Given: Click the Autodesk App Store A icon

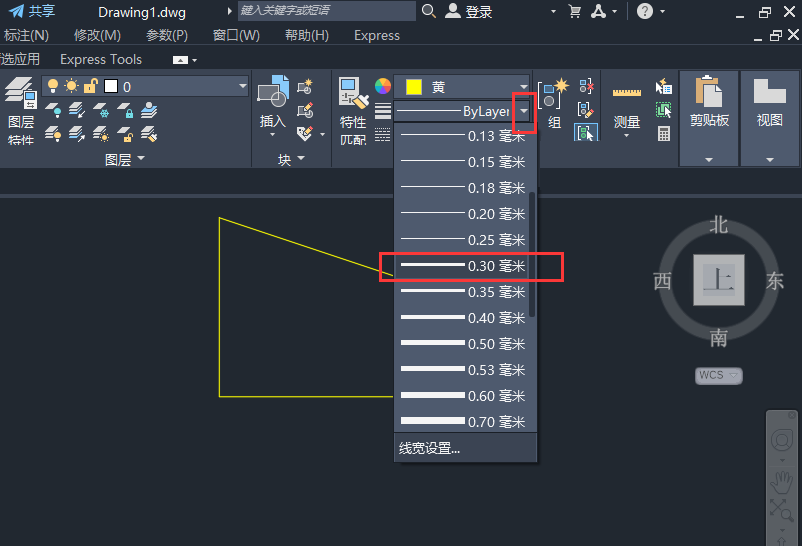Looking at the screenshot, I should [x=598, y=11].
